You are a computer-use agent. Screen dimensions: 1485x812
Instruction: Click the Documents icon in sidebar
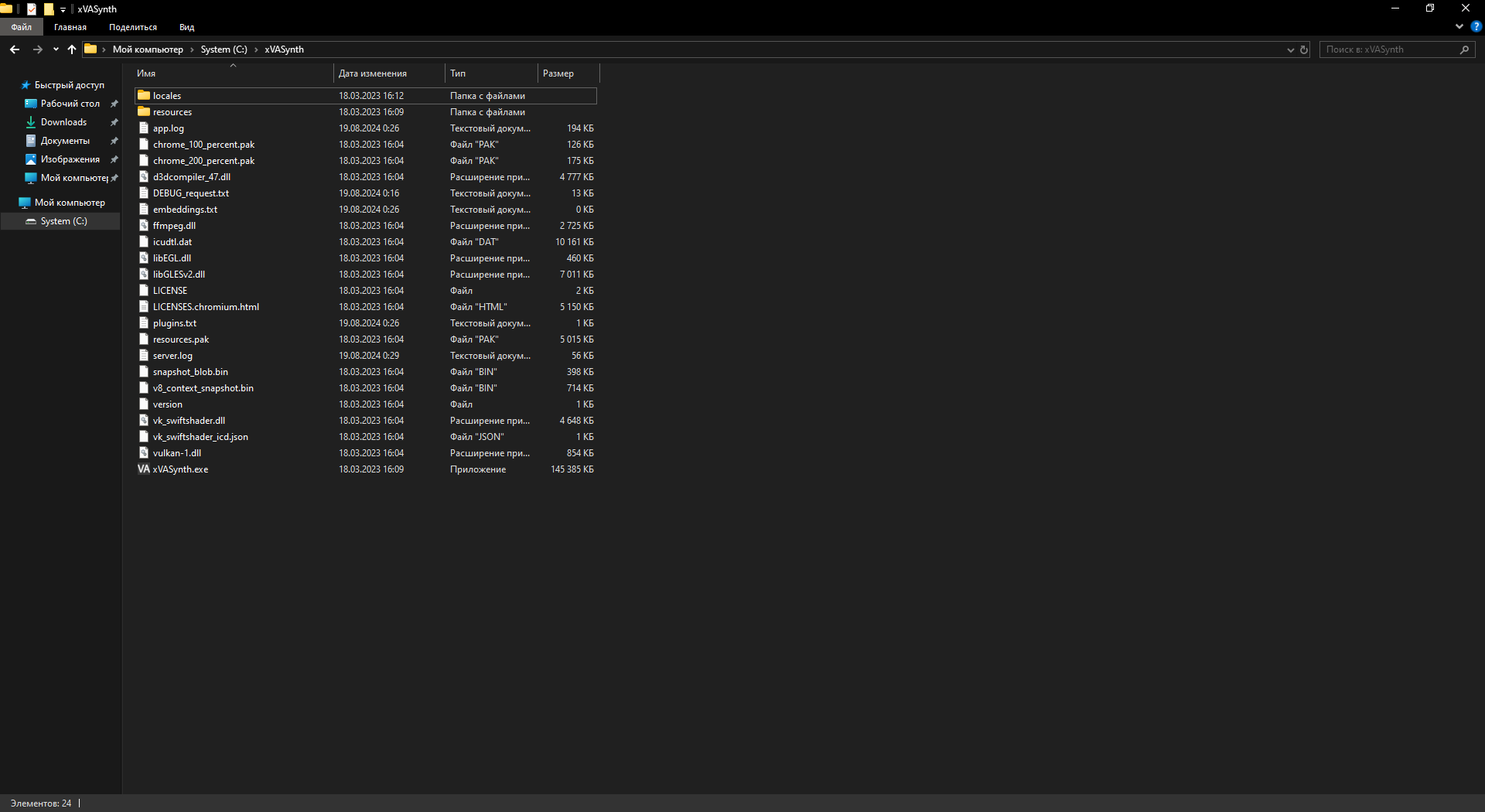[31, 141]
